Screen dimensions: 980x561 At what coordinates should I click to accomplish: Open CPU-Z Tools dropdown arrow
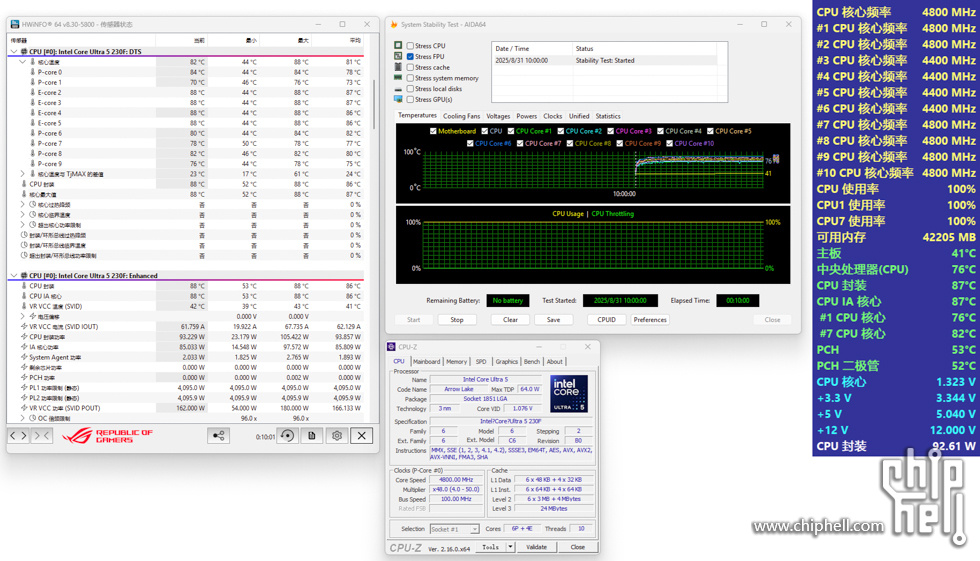click(x=510, y=547)
